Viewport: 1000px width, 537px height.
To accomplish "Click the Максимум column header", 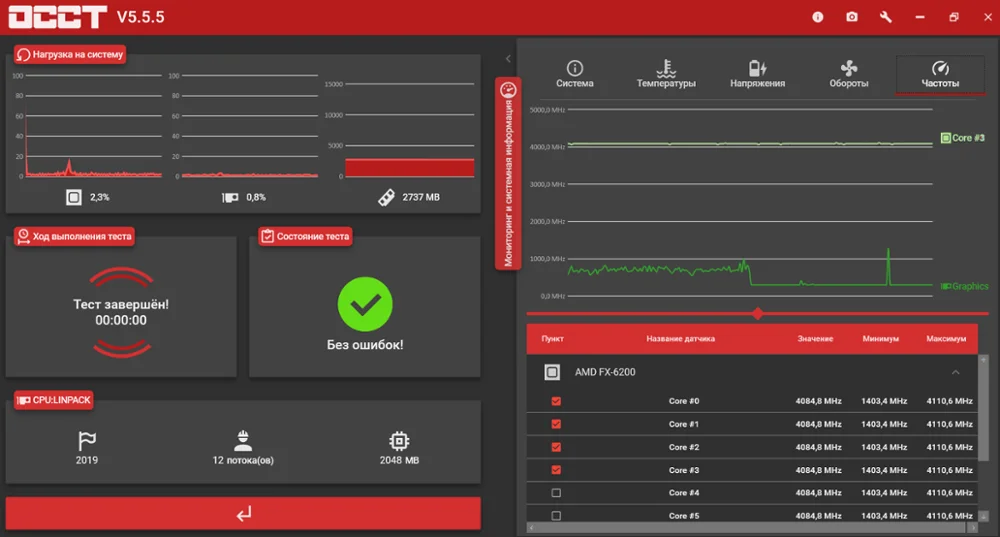I will click(946, 339).
